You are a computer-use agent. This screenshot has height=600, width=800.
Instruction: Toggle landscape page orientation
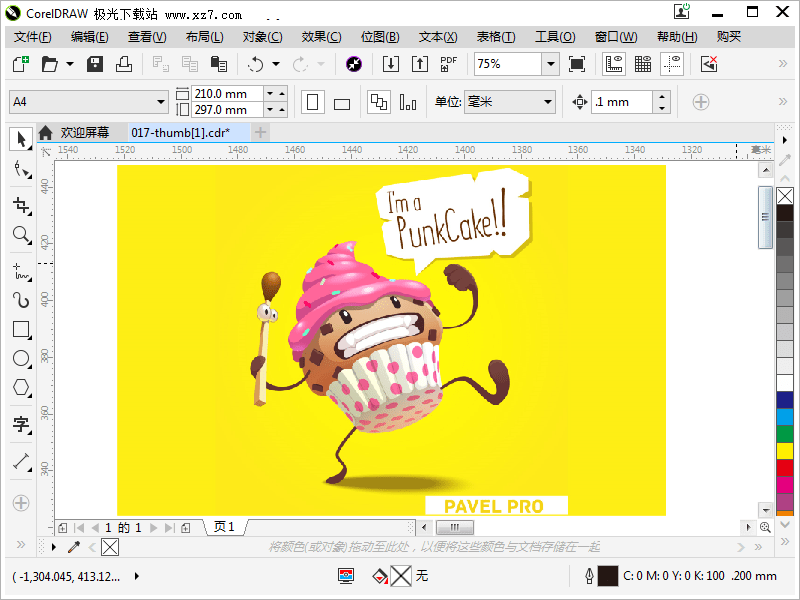[x=341, y=102]
